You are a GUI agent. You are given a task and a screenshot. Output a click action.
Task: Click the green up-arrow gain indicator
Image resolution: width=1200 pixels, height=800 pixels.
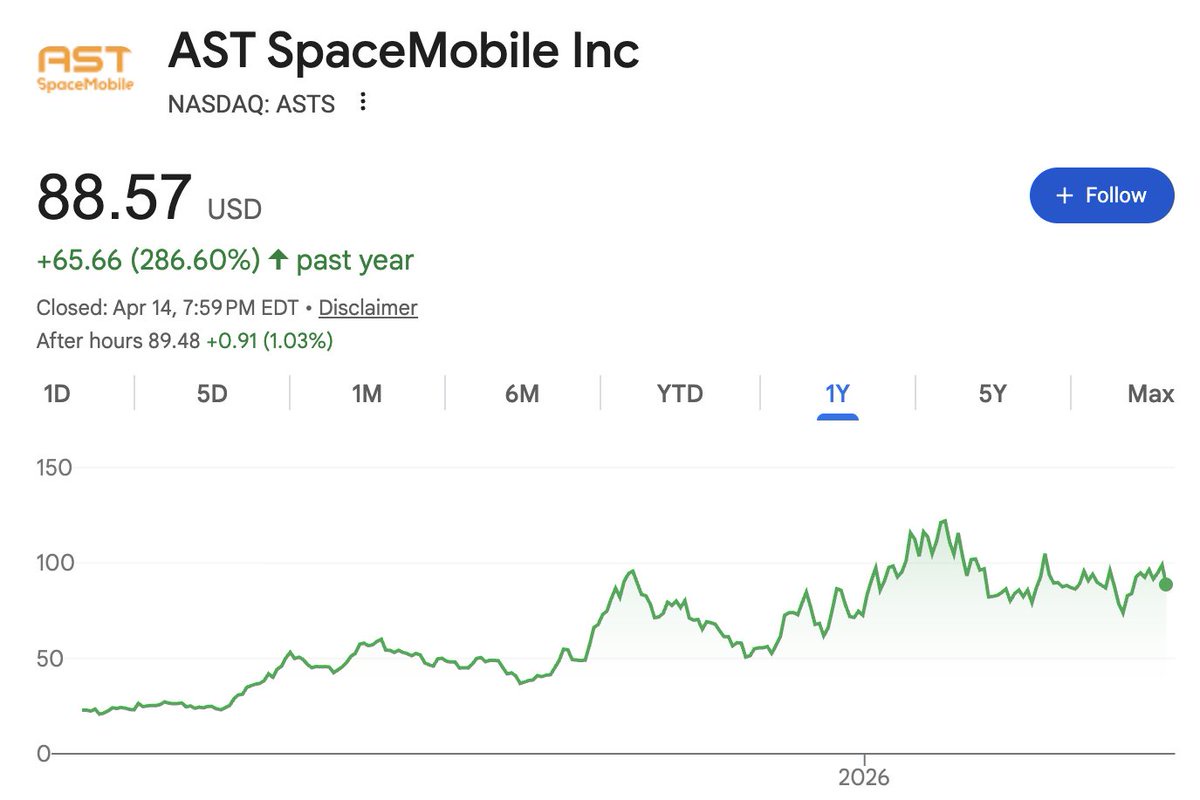tap(278, 261)
